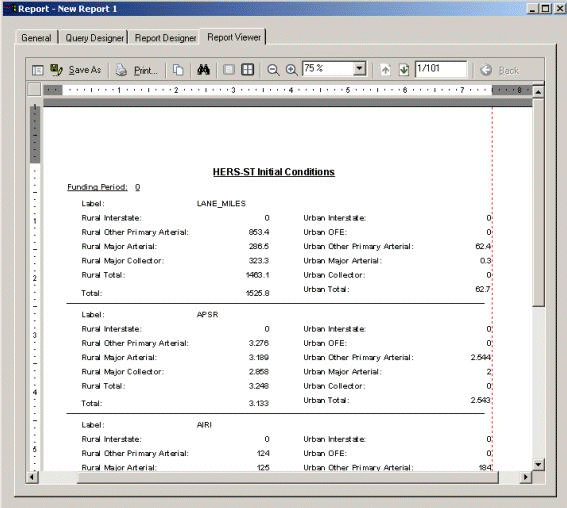Click Rural Interstate: in AIRI section
The image size is (567, 508).
[111, 439]
